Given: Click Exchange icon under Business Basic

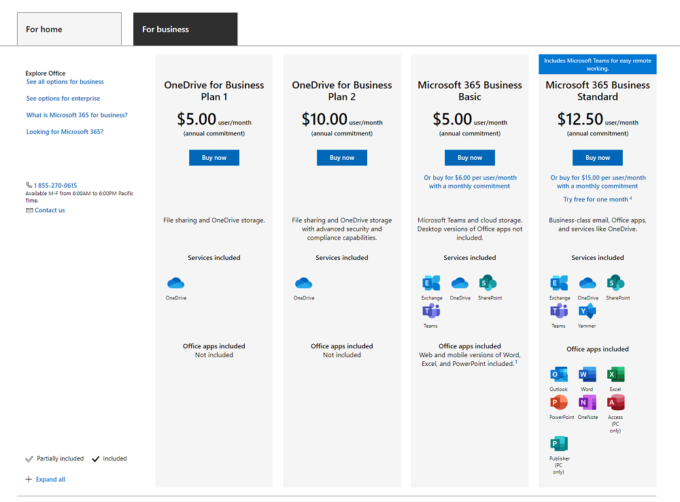Looking at the screenshot, I should [432, 283].
